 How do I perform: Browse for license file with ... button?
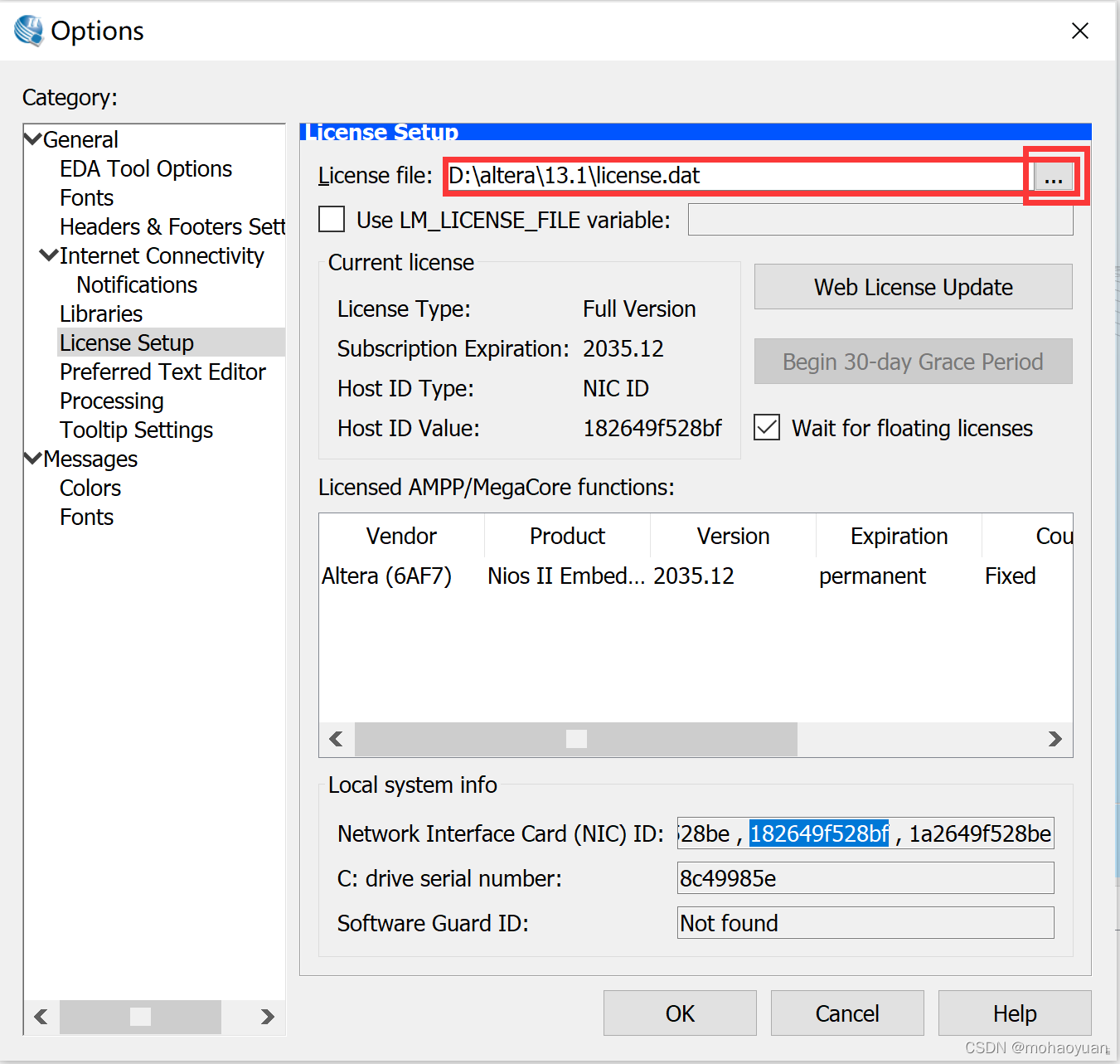click(1053, 177)
